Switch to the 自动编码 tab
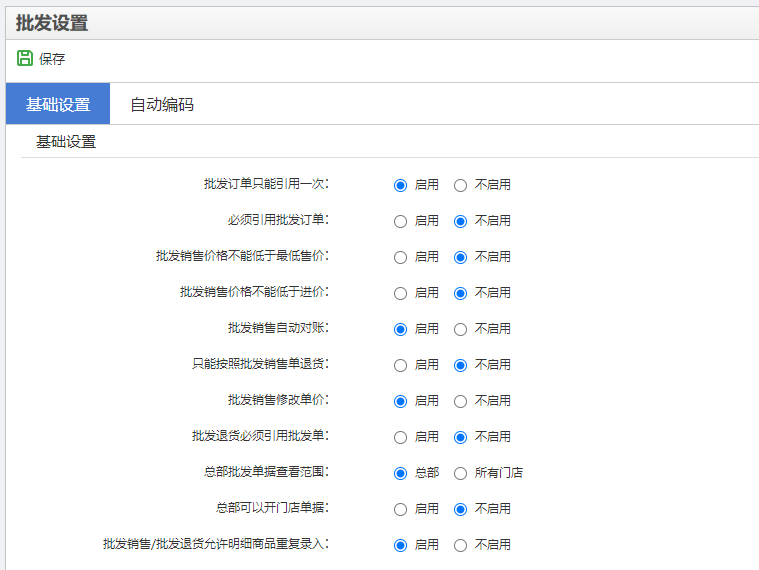759x570 pixels. pyautogui.click(x=162, y=104)
